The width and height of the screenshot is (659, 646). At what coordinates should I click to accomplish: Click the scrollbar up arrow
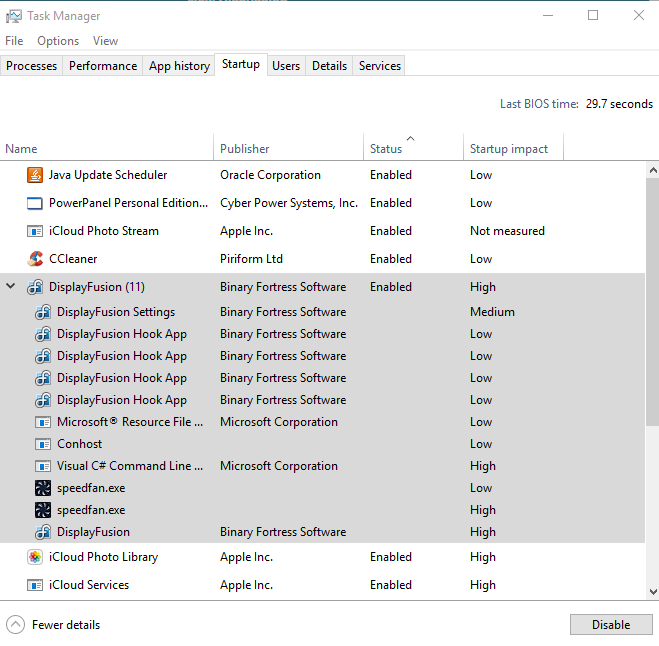click(653, 170)
